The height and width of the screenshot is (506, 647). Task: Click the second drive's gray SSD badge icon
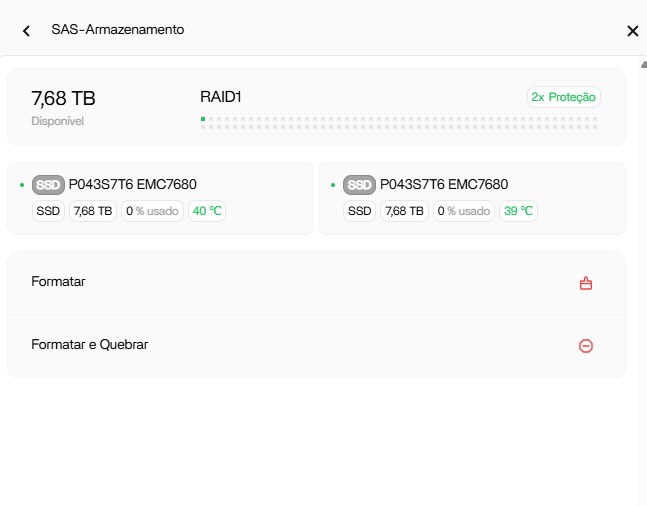(359, 185)
